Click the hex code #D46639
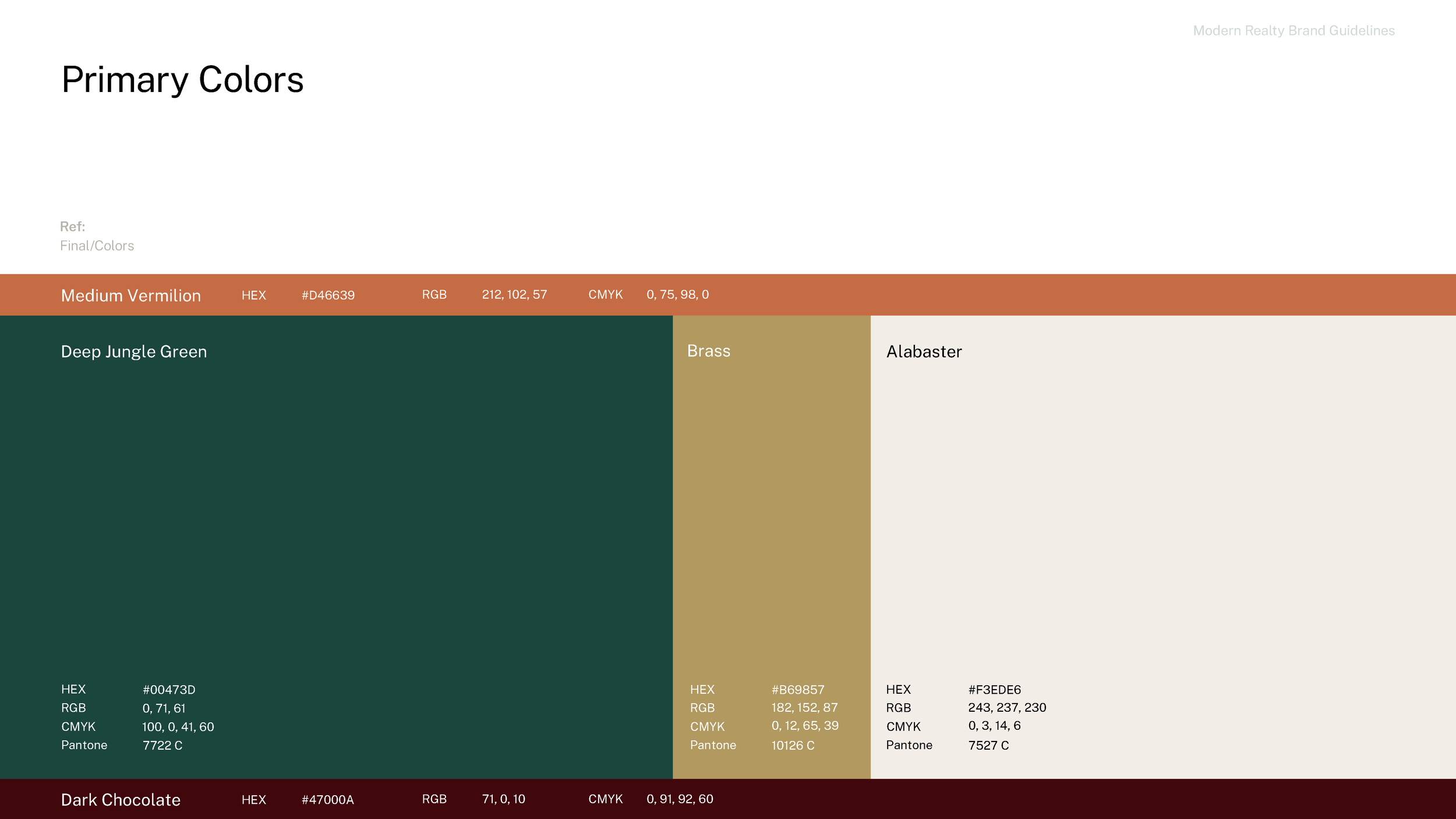This screenshot has height=819, width=1456. tap(328, 295)
